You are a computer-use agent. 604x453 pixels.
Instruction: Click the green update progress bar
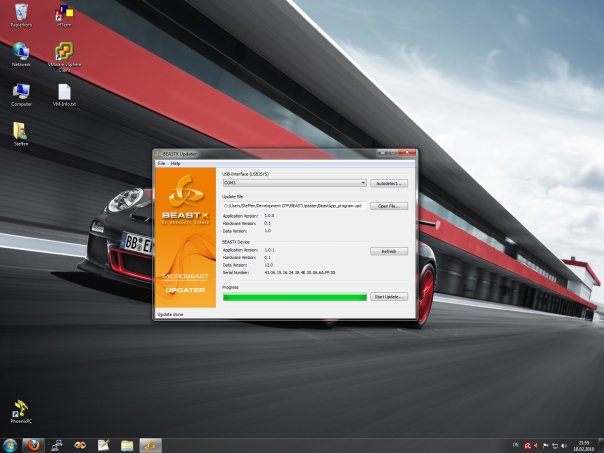pyautogui.click(x=294, y=297)
